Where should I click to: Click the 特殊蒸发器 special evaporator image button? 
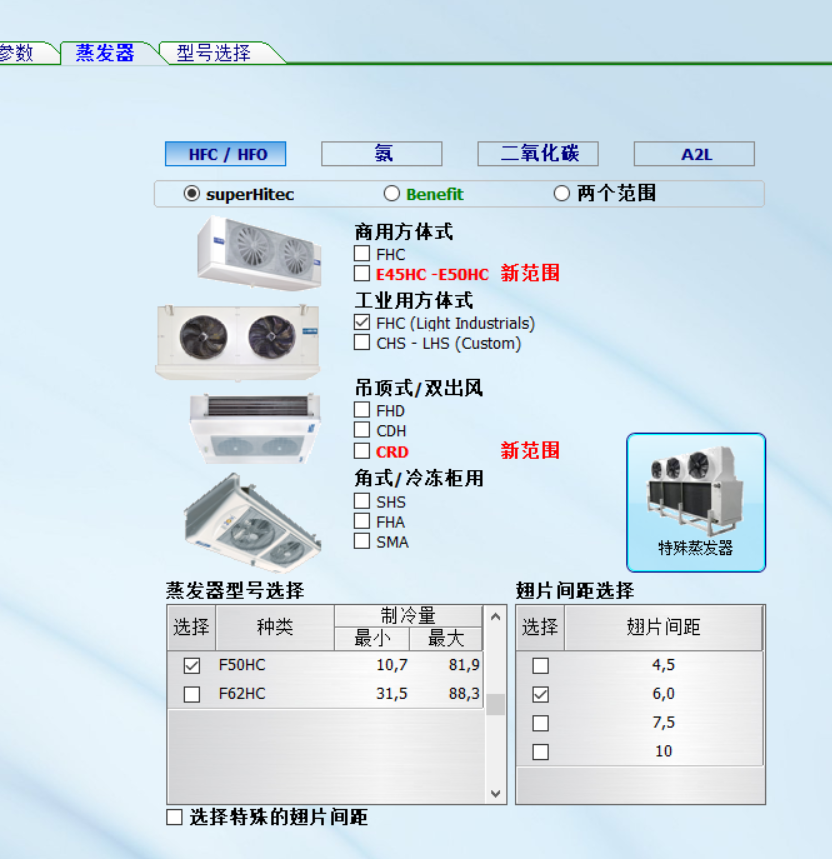tap(696, 501)
